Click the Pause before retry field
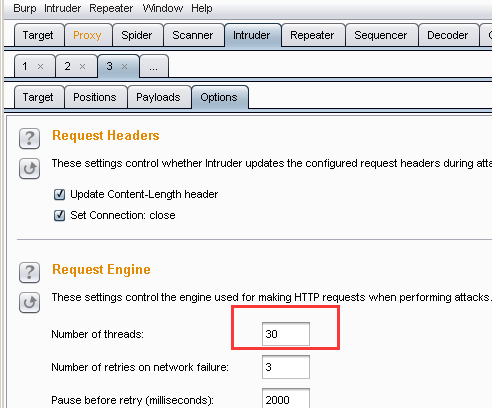 pos(286,398)
